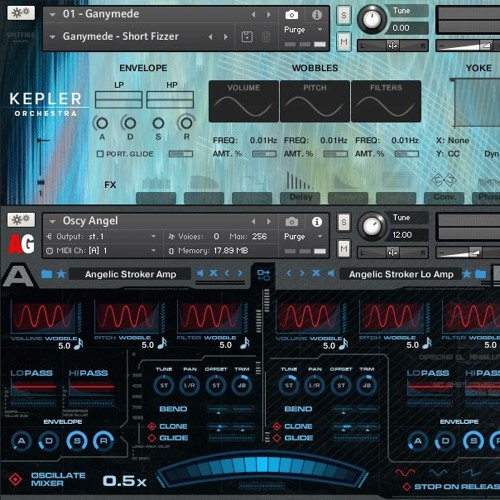Screen dimensions: 500x500
Task: Open Ganymede - Short Fizzer snapshot dropdown
Action: tap(52, 37)
